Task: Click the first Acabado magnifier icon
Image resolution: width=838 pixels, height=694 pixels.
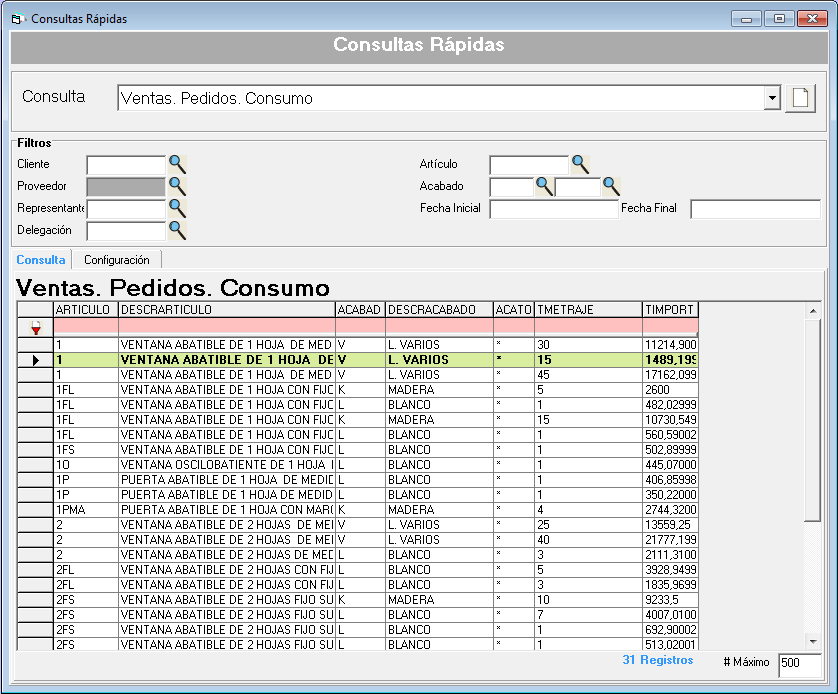Action: pos(544,186)
